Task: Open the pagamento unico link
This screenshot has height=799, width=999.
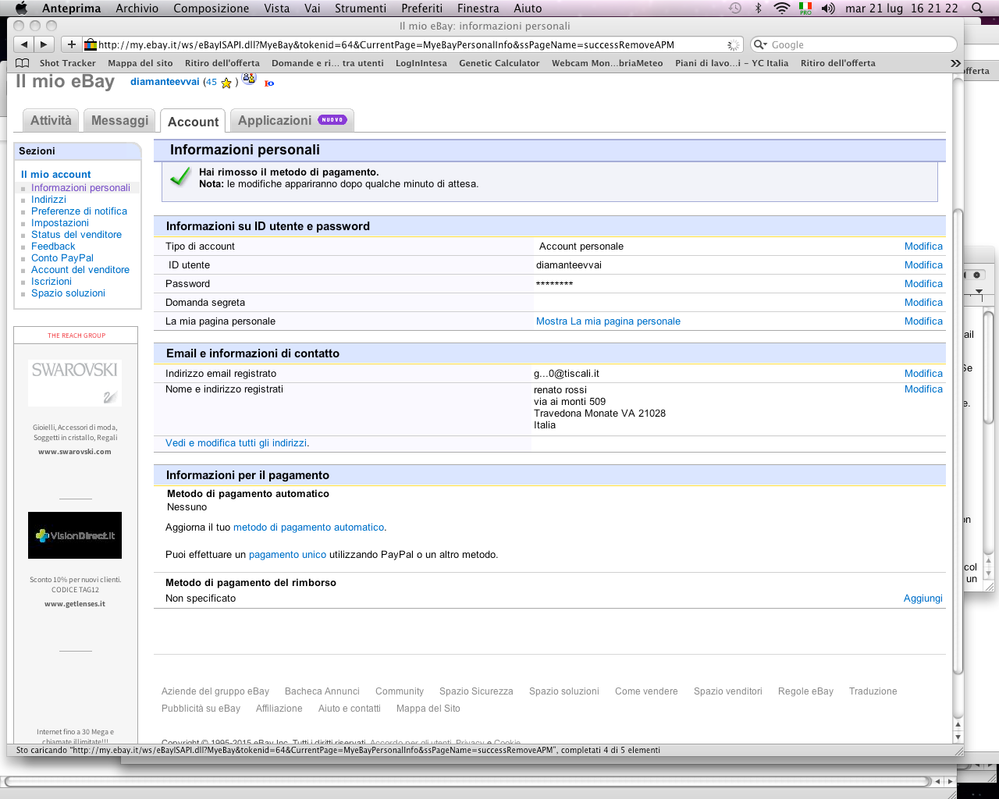Action: pyautogui.click(x=287, y=555)
